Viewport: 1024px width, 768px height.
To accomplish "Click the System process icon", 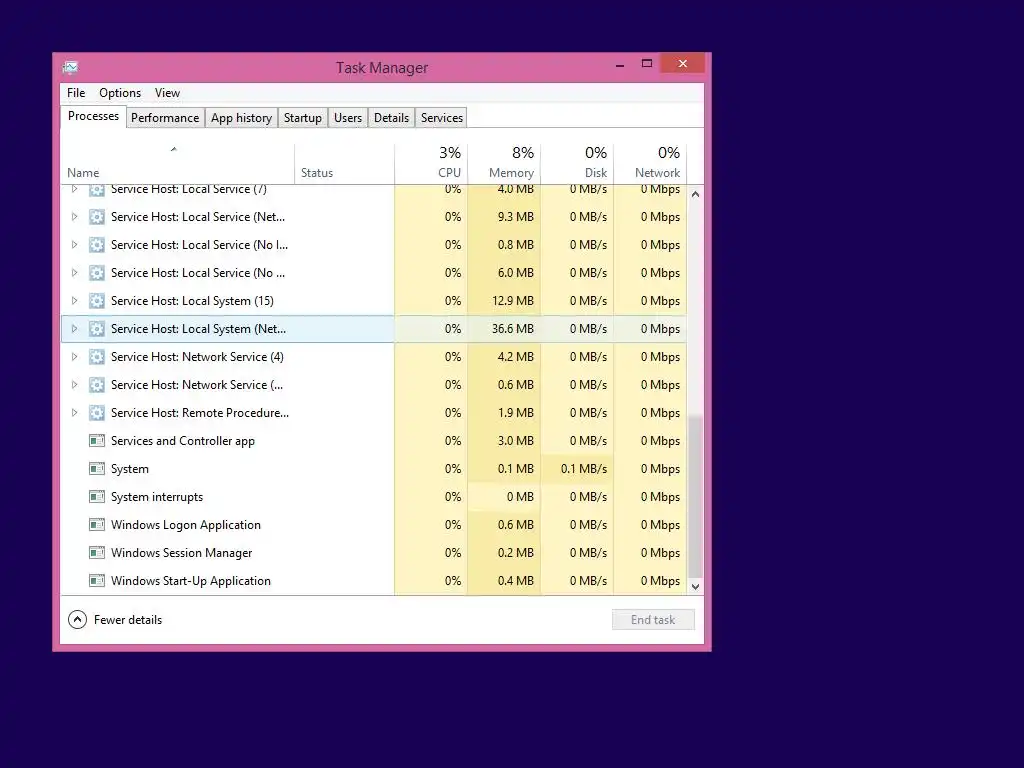I will [x=97, y=469].
